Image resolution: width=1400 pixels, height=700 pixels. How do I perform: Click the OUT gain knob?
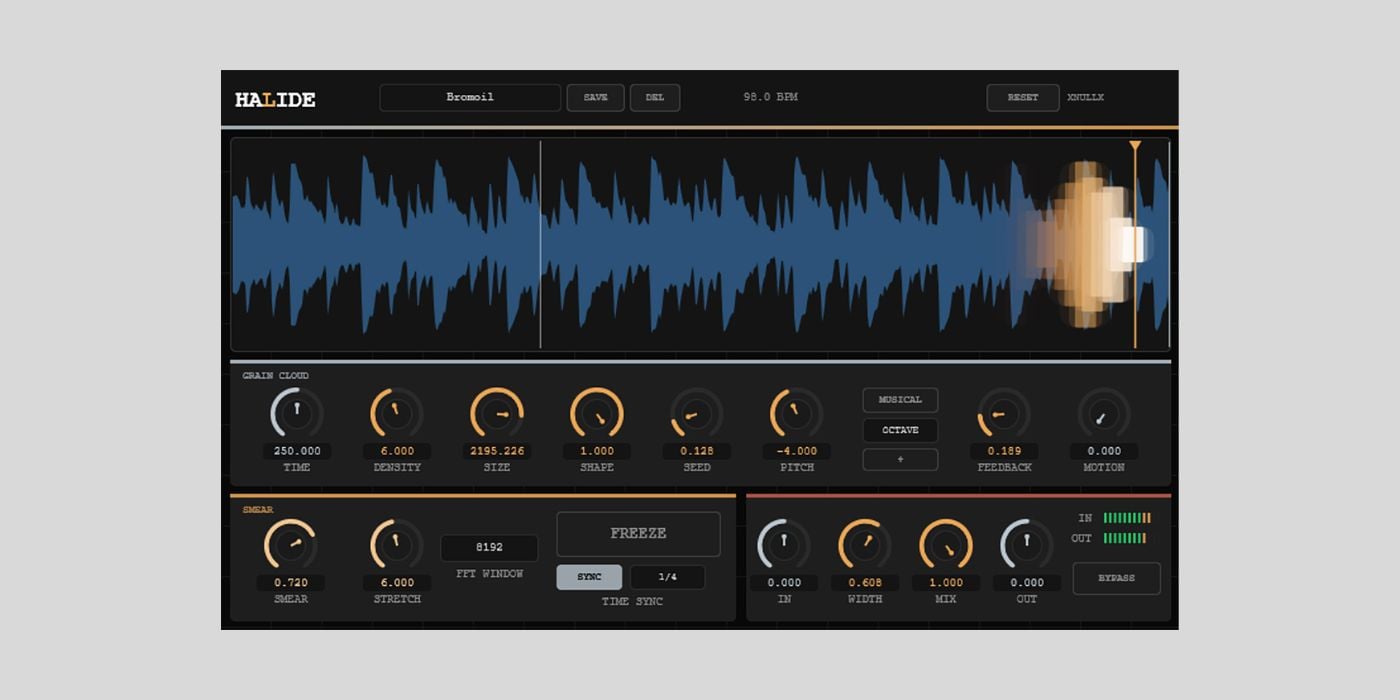tap(1027, 544)
